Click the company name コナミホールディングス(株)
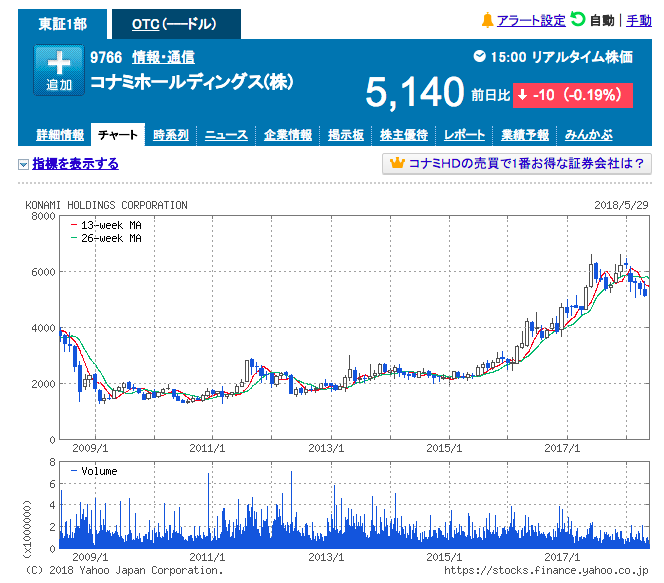Image resolution: width=664 pixels, height=583 pixels. [x=191, y=82]
